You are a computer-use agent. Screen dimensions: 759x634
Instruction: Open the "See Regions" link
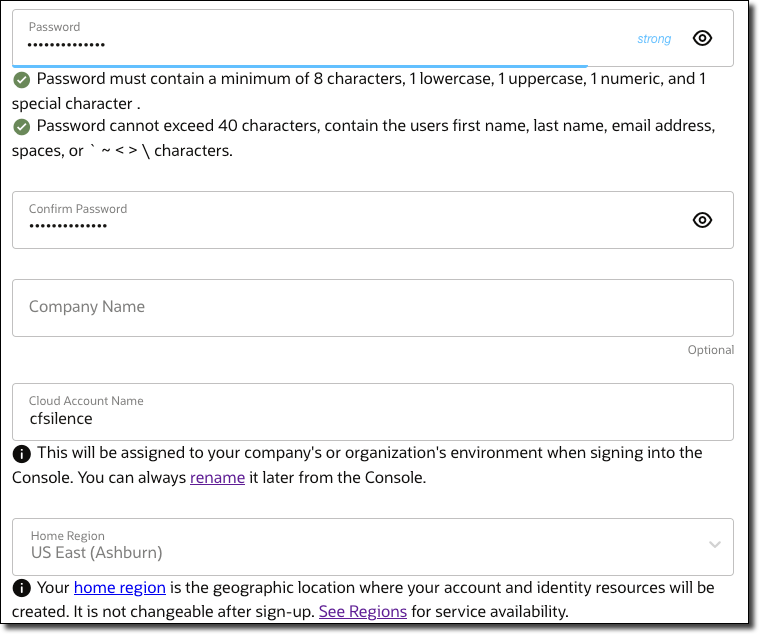point(362,612)
